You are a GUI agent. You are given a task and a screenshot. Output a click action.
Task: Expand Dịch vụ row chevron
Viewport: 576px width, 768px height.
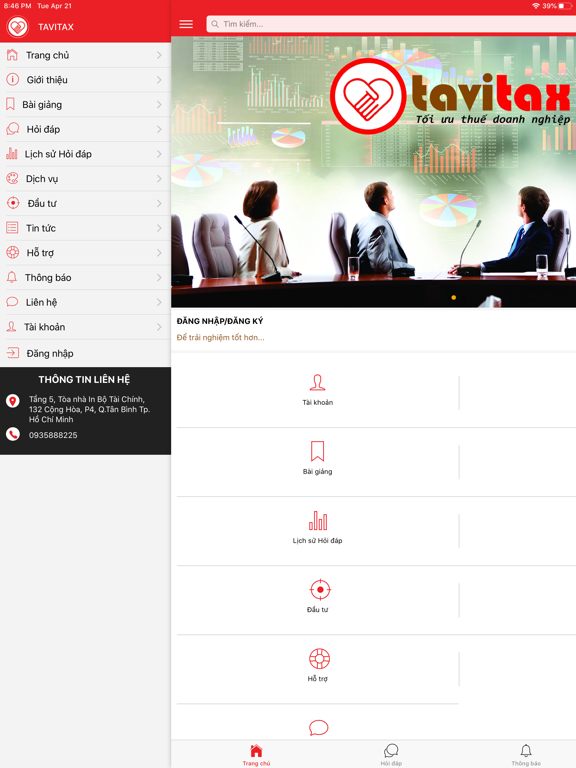(x=159, y=179)
